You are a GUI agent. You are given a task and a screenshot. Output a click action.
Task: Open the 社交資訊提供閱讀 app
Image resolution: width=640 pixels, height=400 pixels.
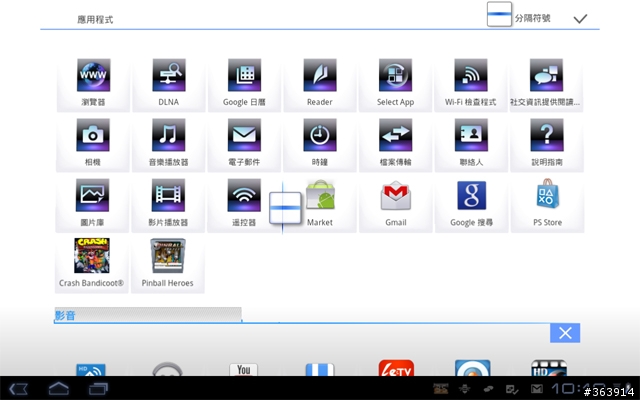[546, 83]
